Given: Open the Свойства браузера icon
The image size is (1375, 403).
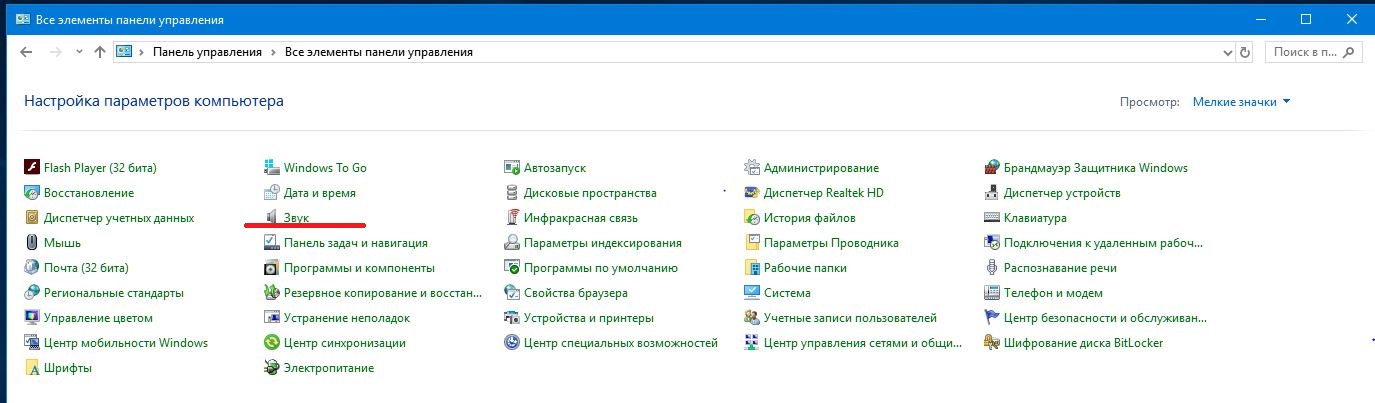Looking at the screenshot, I should (x=512, y=293).
